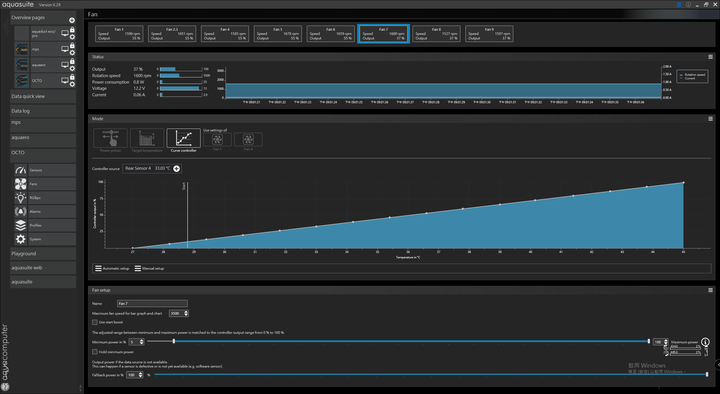
Task: Open the Sensors page gauge icon
Action: point(20,170)
